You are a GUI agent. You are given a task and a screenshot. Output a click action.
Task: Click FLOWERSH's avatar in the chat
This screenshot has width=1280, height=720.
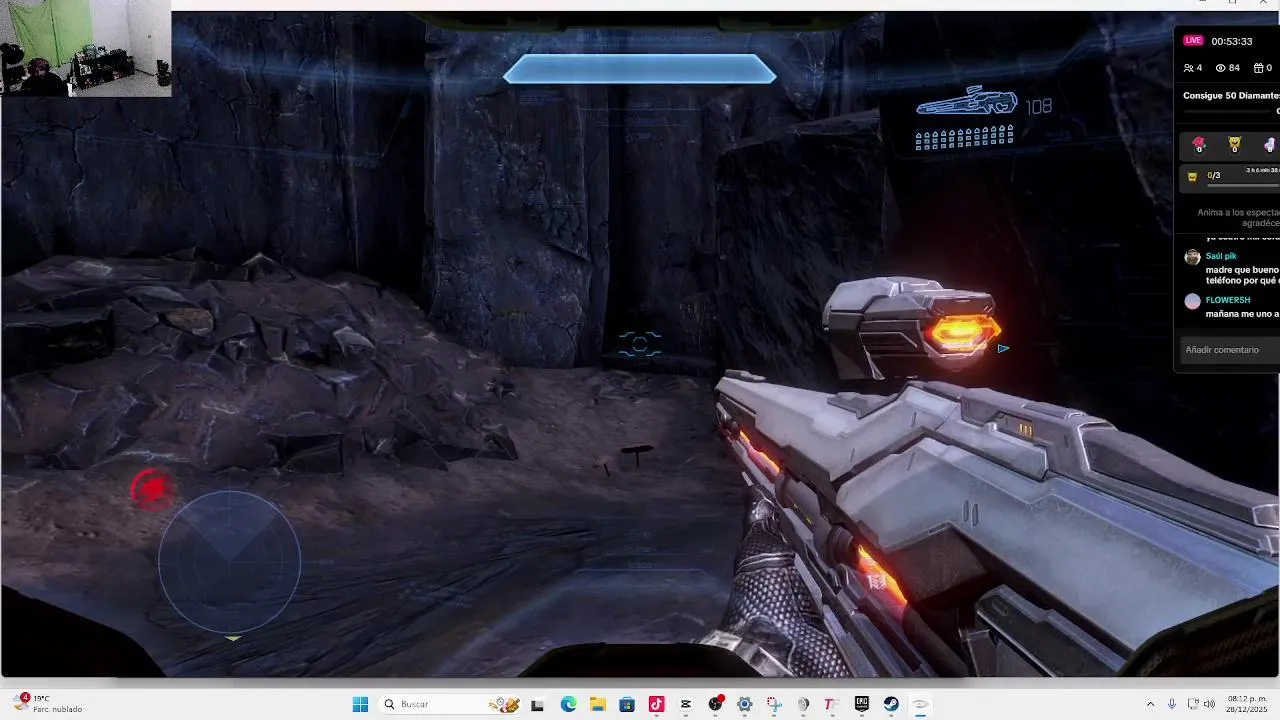pos(1192,301)
